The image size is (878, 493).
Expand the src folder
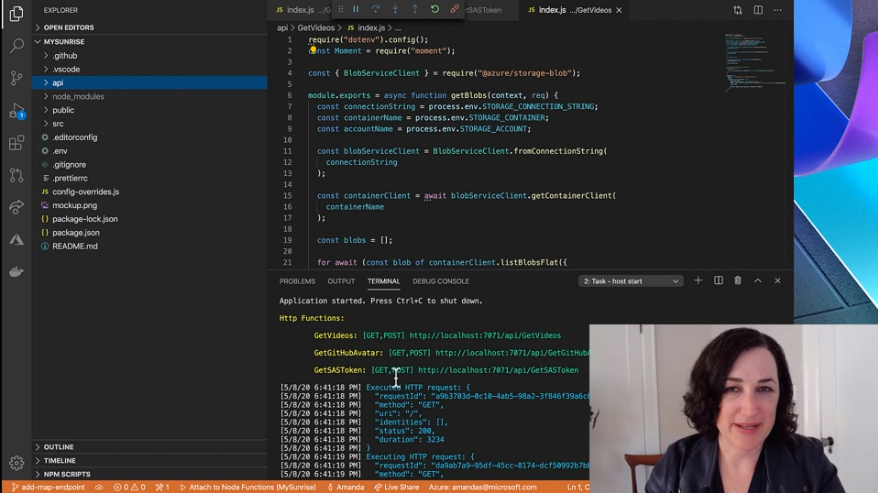coord(58,124)
